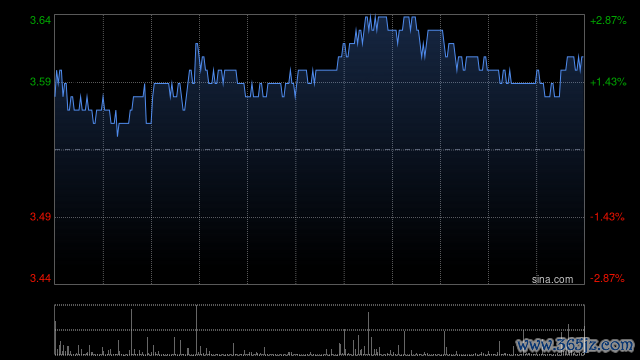Click the 3.49 price axis label
The width and height of the screenshot is (640, 360).
(x=40, y=217)
